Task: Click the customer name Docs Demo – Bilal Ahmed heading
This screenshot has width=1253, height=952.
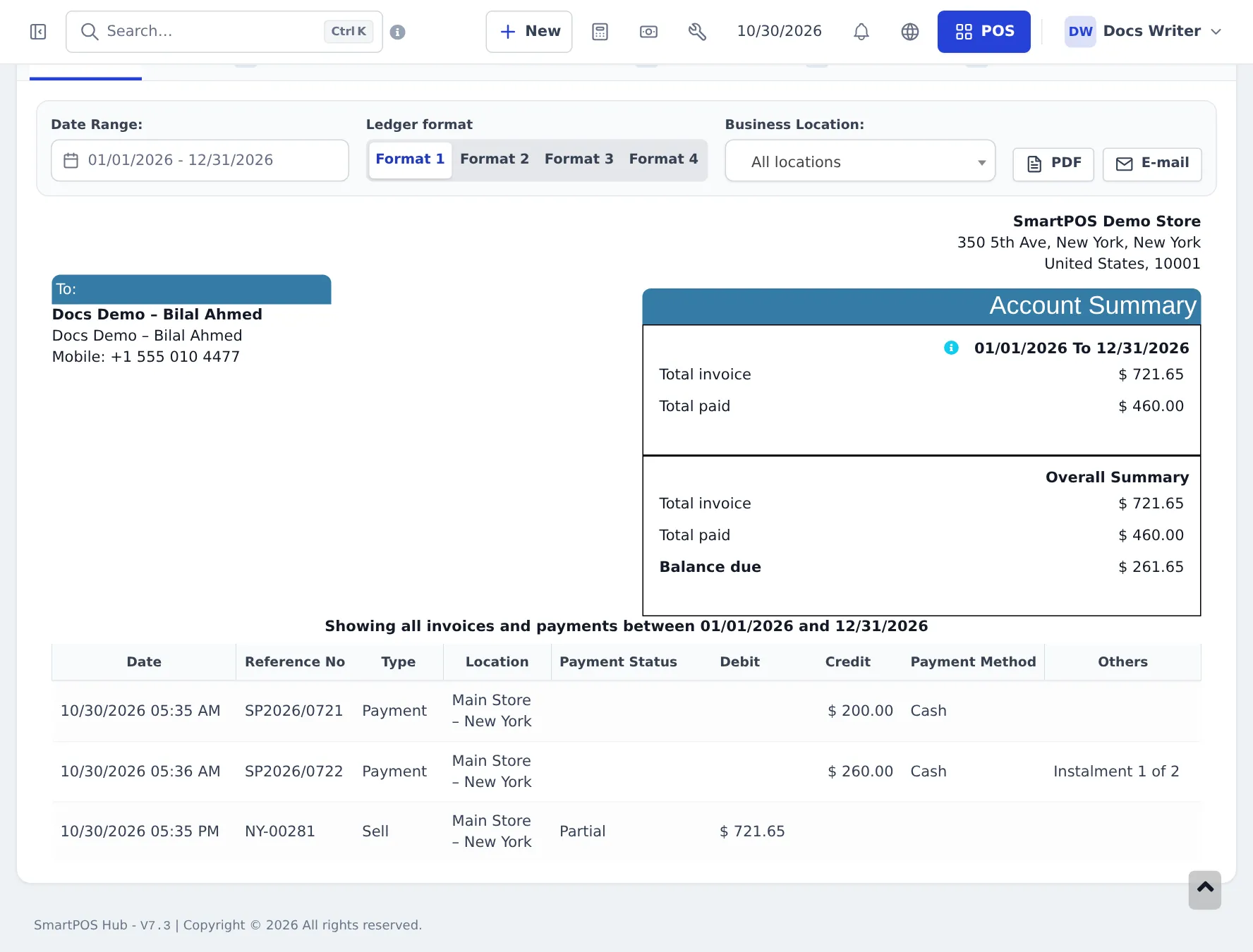Action: pos(157,315)
